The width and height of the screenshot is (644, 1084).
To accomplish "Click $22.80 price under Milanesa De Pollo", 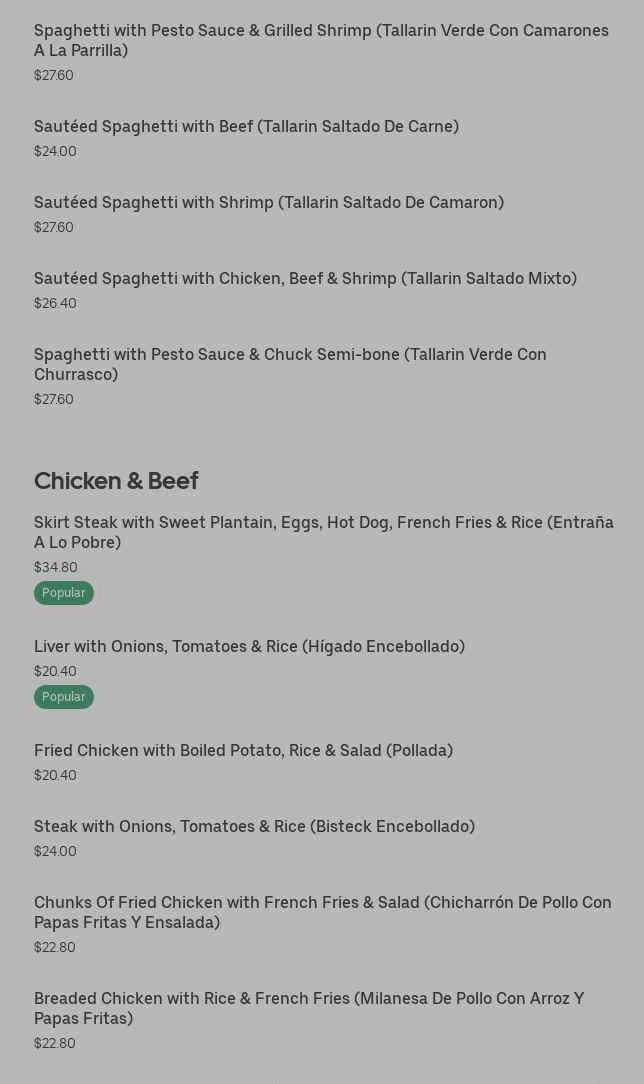I will click(55, 1043).
